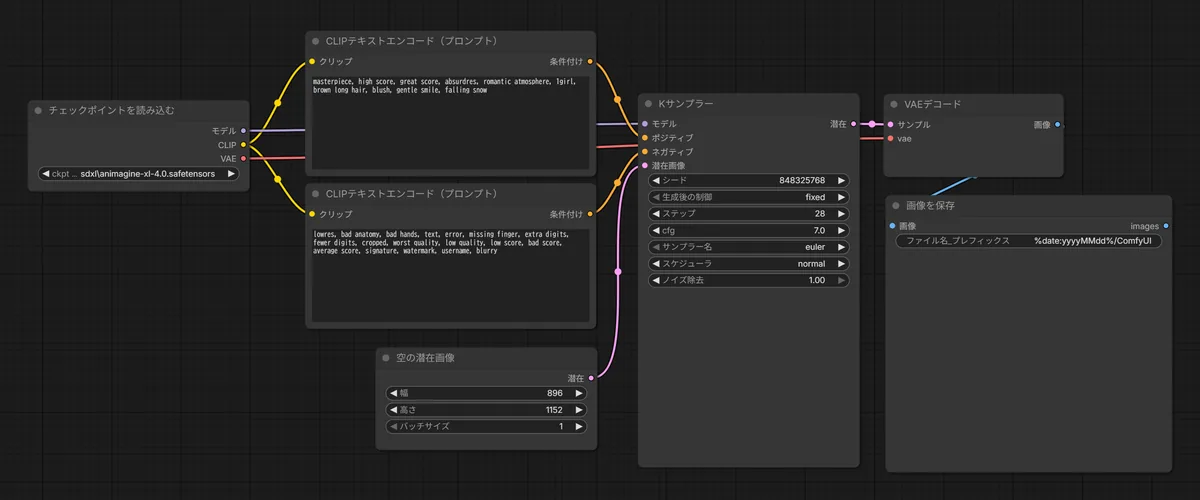The height and width of the screenshot is (500, 1200).
Task: Increase 幅 width with its right arrow
Action: pos(579,393)
